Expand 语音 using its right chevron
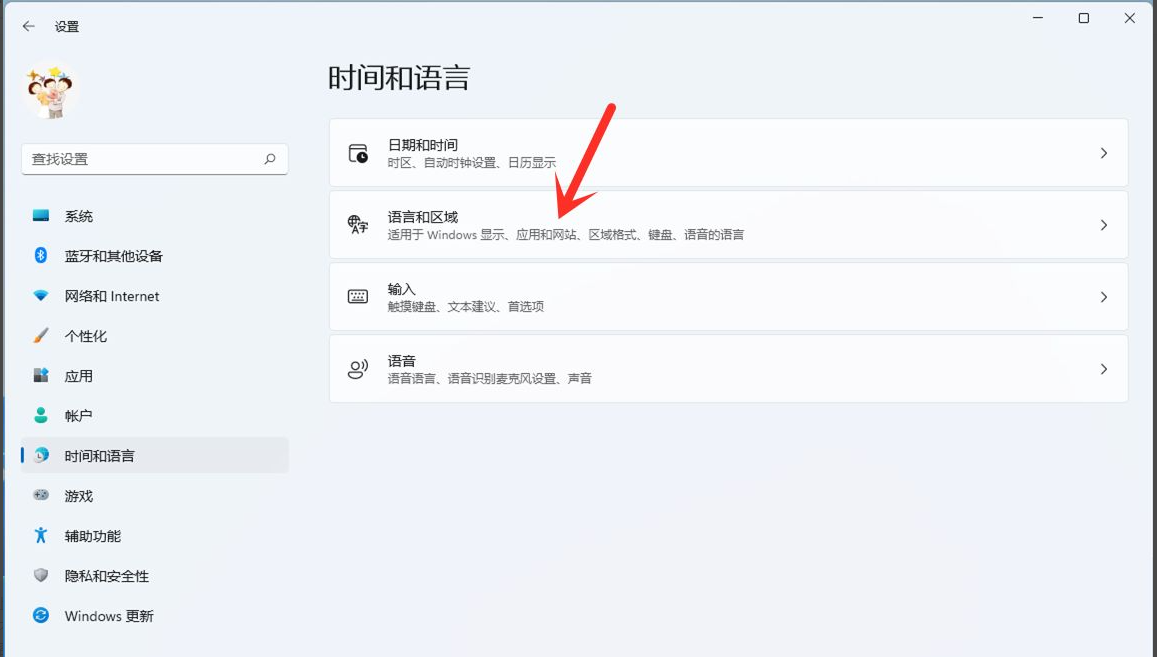The height and width of the screenshot is (657, 1157). tap(1103, 369)
